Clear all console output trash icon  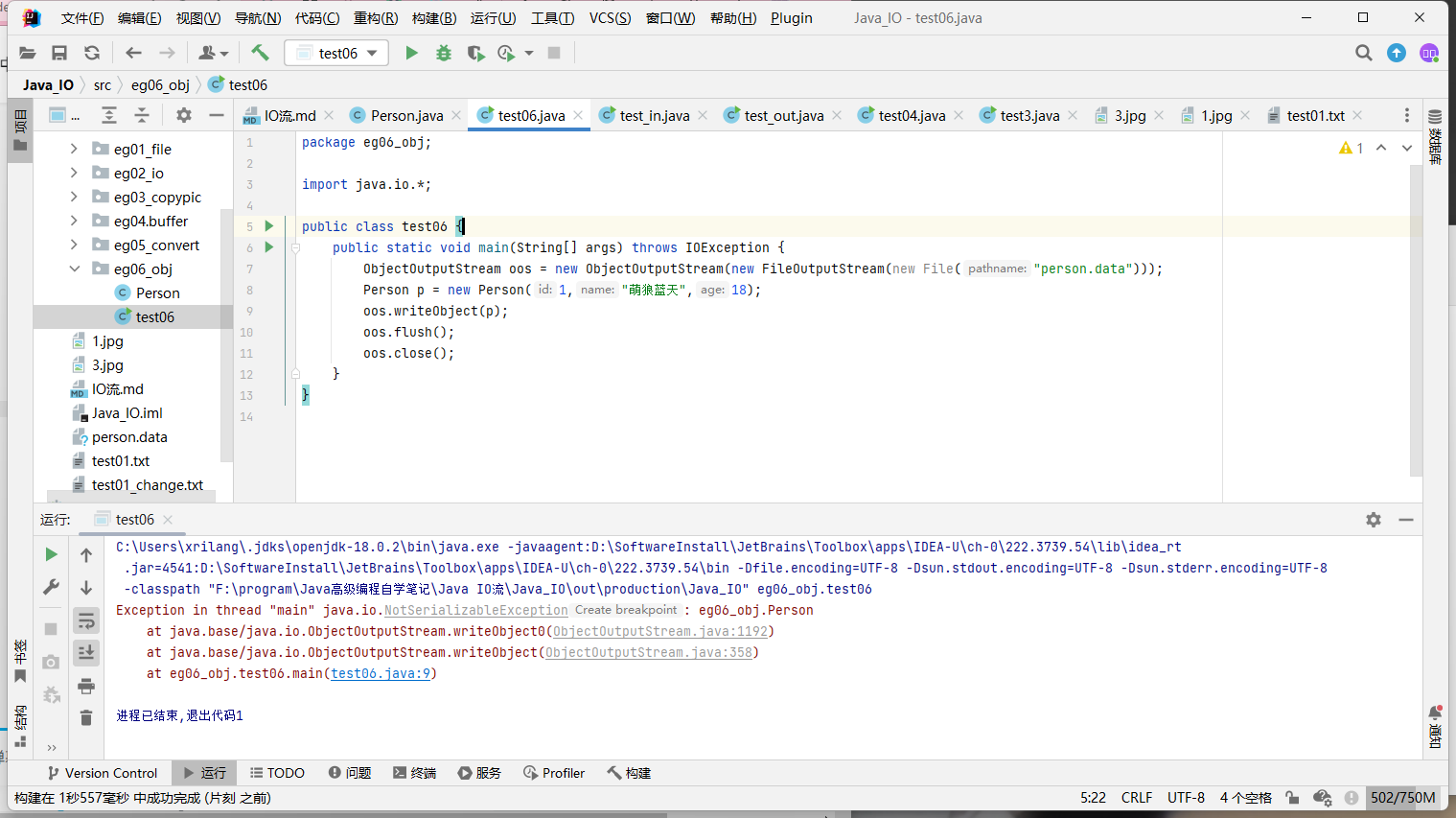tap(85, 717)
